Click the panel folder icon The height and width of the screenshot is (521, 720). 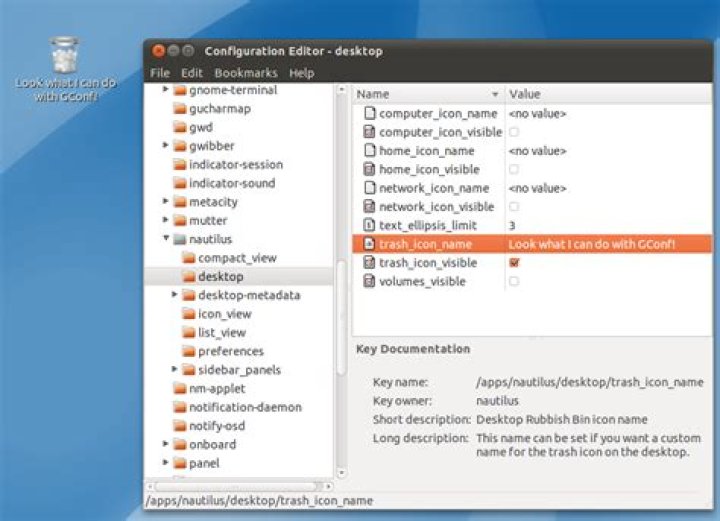[x=180, y=463]
